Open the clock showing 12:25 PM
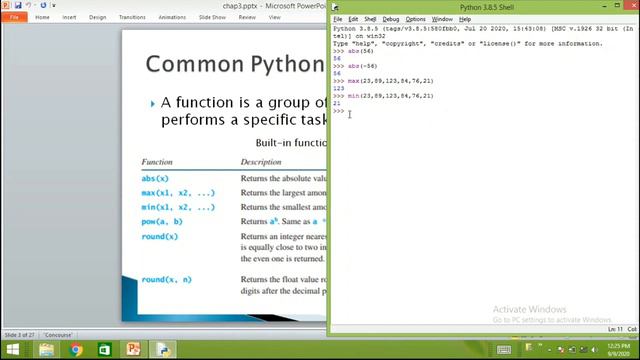Image resolution: width=640 pixels, height=360 pixels. pyautogui.click(x=618, y=350)
